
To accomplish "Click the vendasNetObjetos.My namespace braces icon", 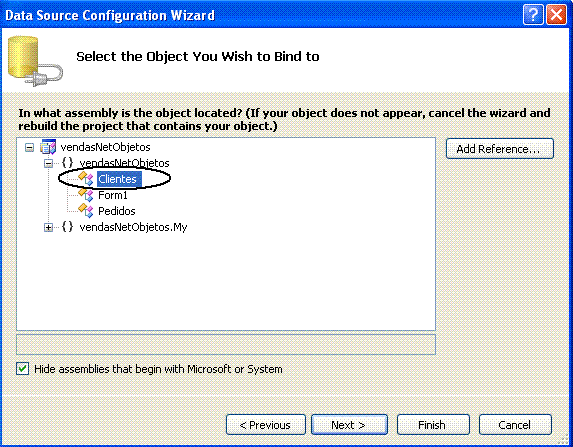I will coord(67,227).
